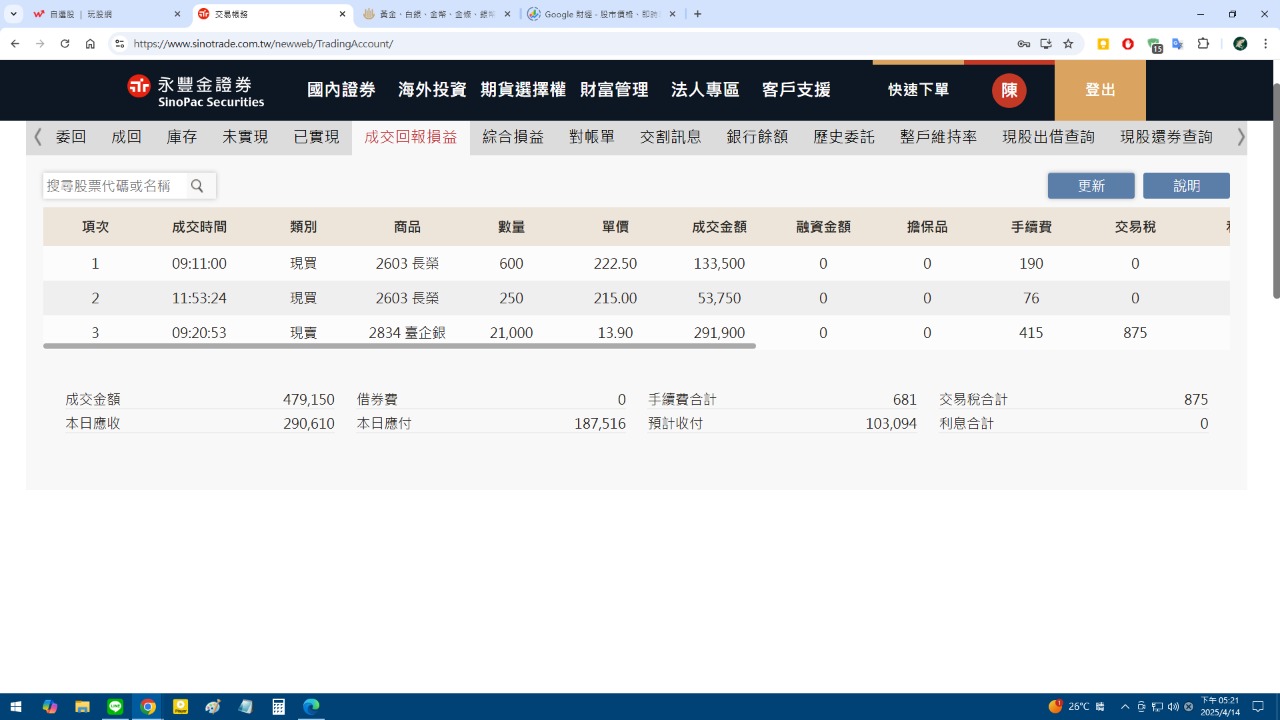This screenshot has width=1280, height=720.
Task: Show hidden system tray icons
Action: coord(1125,707)
